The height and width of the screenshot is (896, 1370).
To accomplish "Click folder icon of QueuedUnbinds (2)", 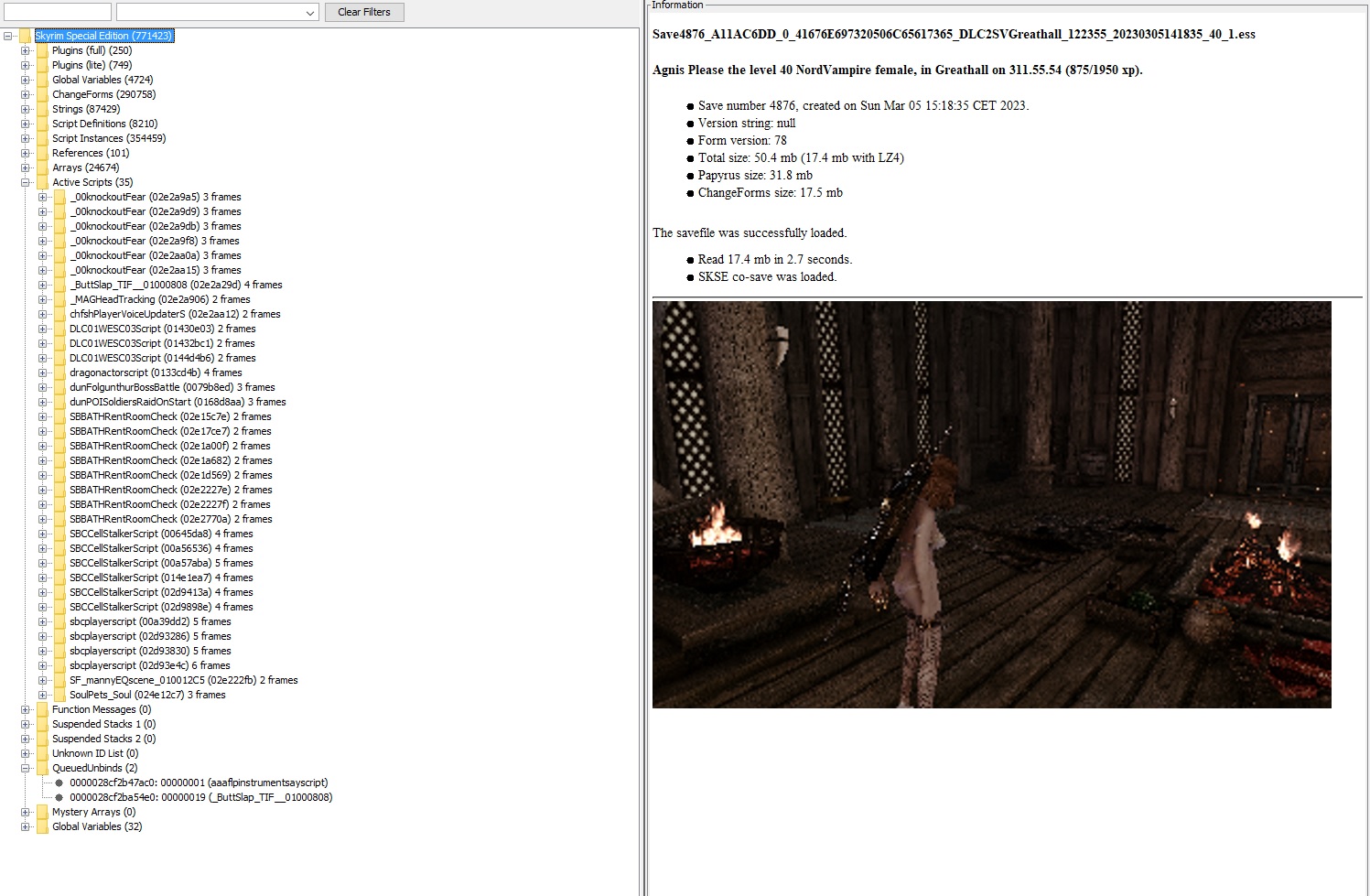I will [42, 768].
